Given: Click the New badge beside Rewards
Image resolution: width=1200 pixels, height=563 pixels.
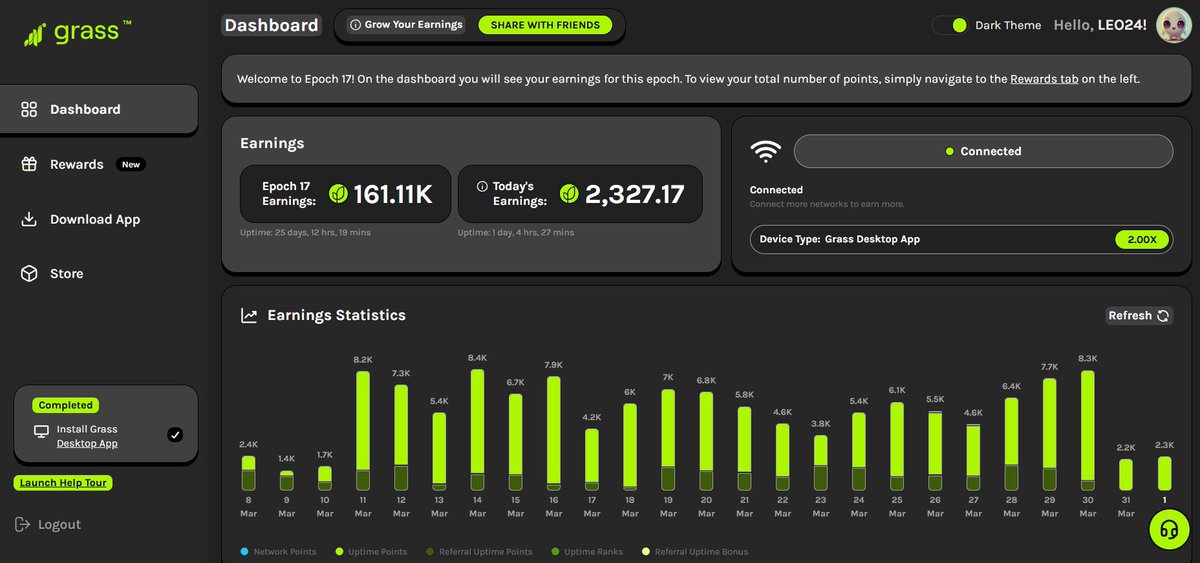Looking at the screenshot, I should [131, 164].
